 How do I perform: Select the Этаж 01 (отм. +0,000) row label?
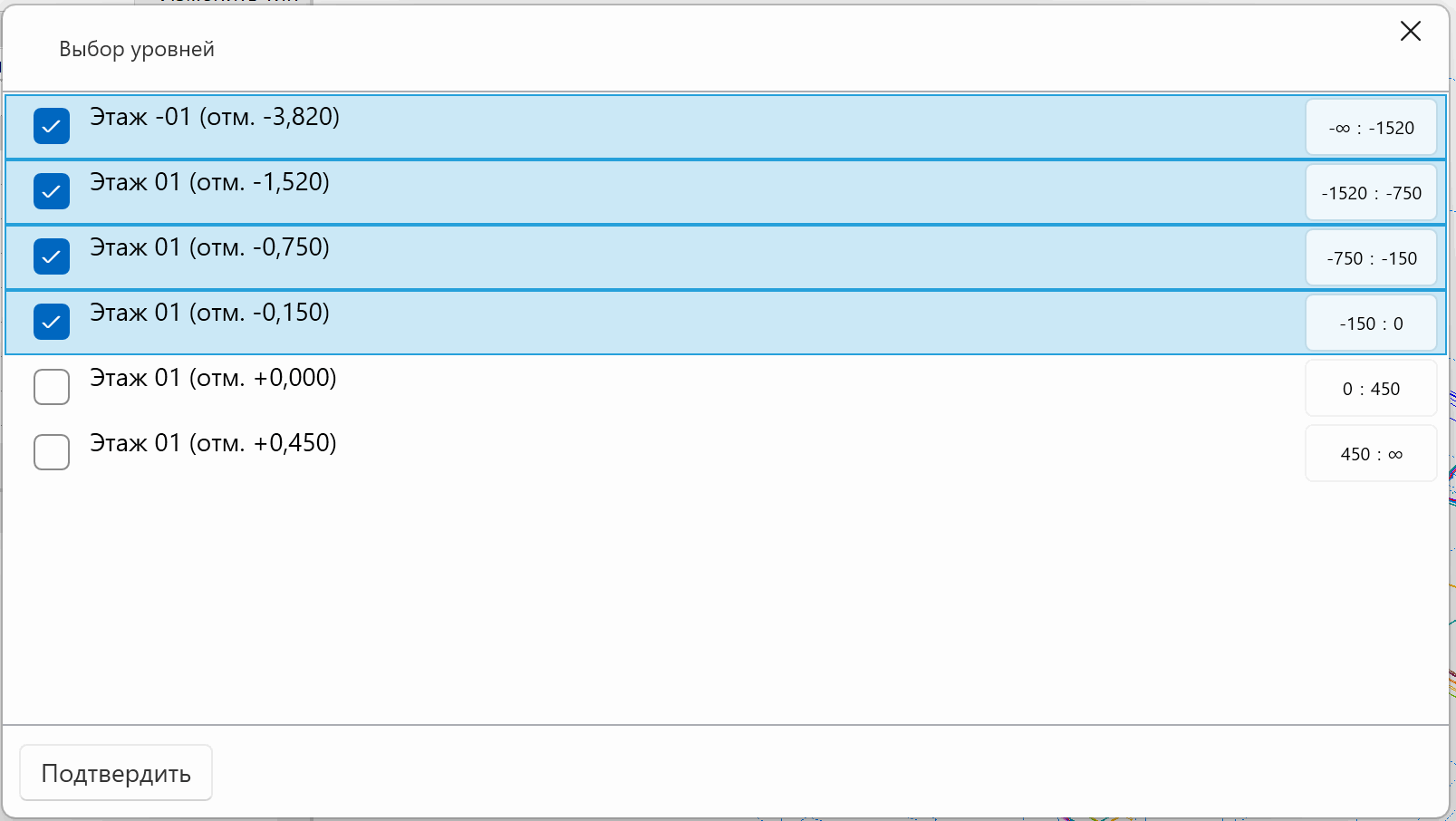(x=213, y=378)
